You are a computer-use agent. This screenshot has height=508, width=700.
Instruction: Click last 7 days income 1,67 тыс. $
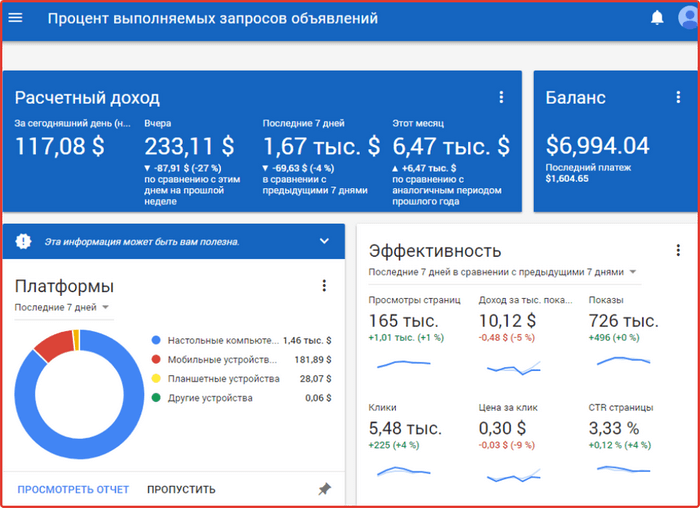[x=321, y=146]
